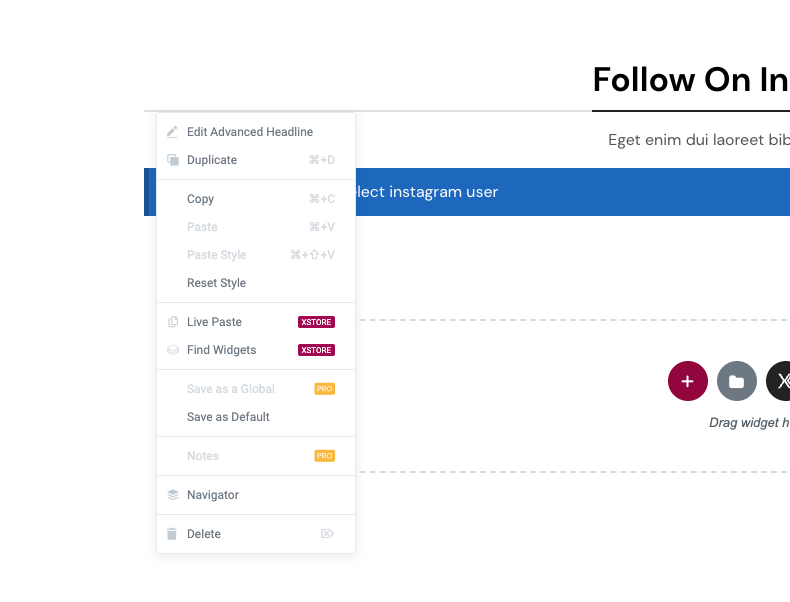
Task: Open template library via gray folder button
Action: click(x=736, y=381)
